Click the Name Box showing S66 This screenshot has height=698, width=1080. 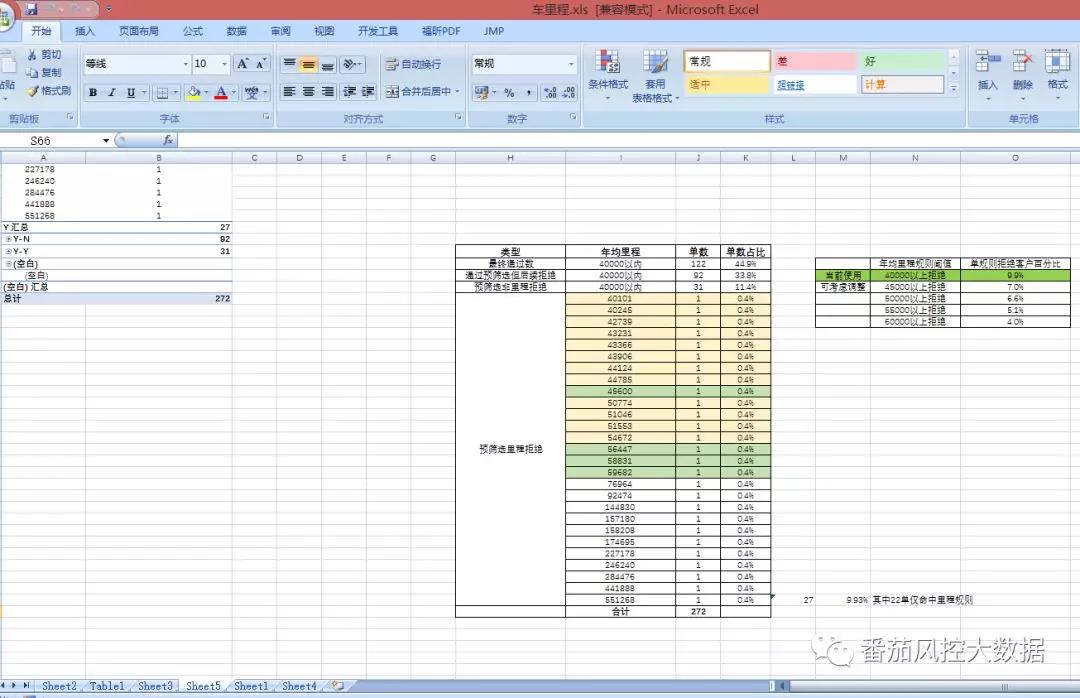[x=50, y=141]
